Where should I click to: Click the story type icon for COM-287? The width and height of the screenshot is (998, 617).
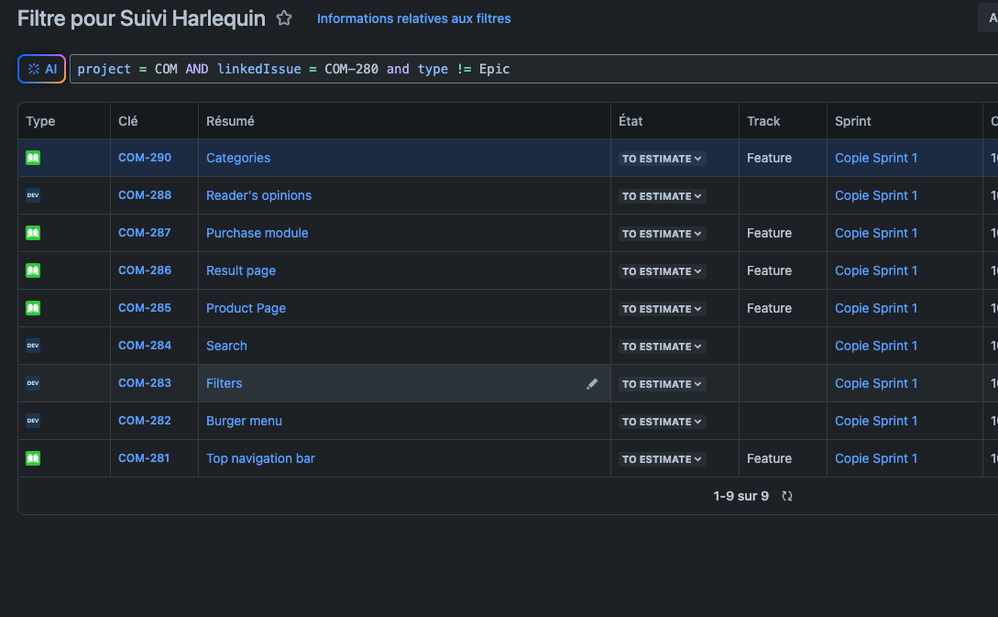point(33,232)
